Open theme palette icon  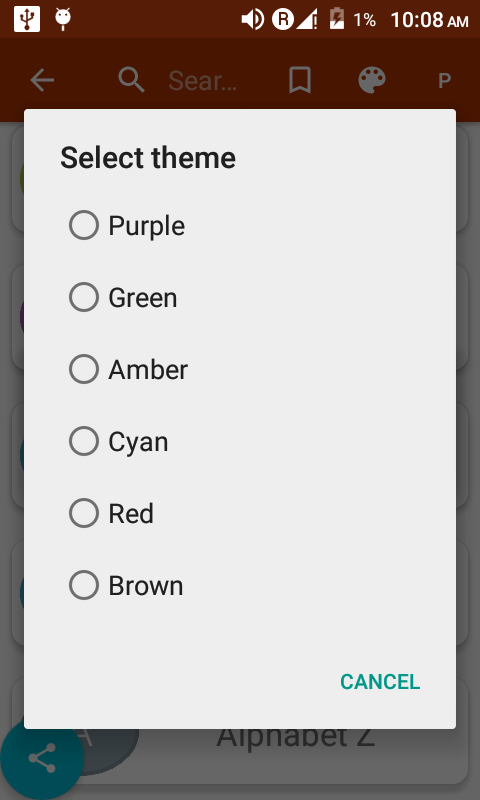coord(371,80)
